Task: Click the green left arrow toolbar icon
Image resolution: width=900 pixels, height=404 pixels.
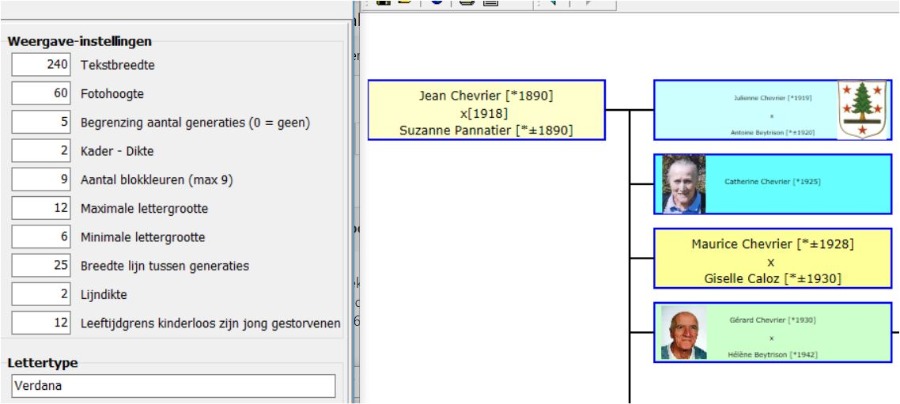Action: click(x=552, y=3)
